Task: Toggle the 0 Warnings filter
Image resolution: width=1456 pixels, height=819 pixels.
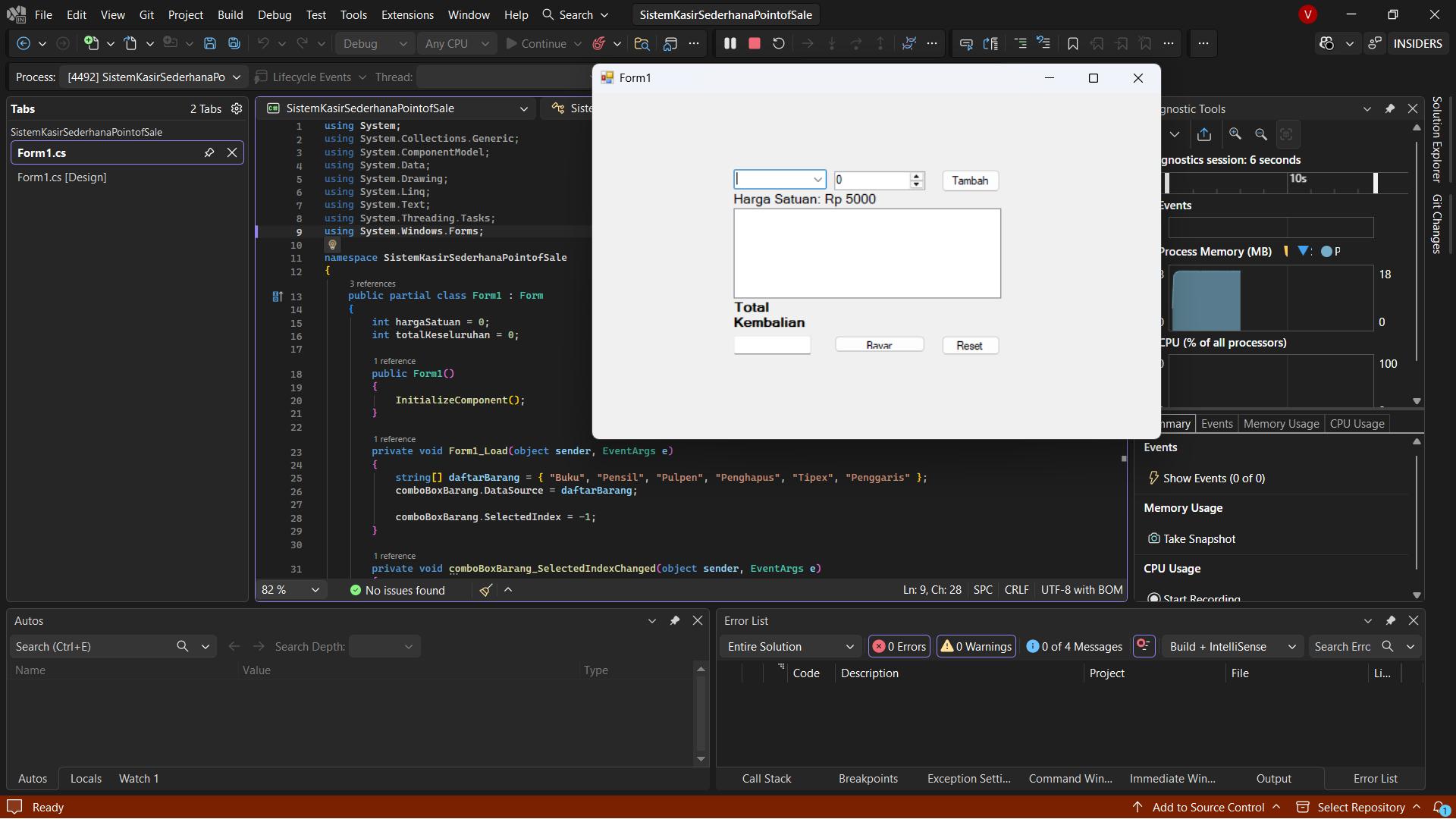Action: click(x=977, y=647)
